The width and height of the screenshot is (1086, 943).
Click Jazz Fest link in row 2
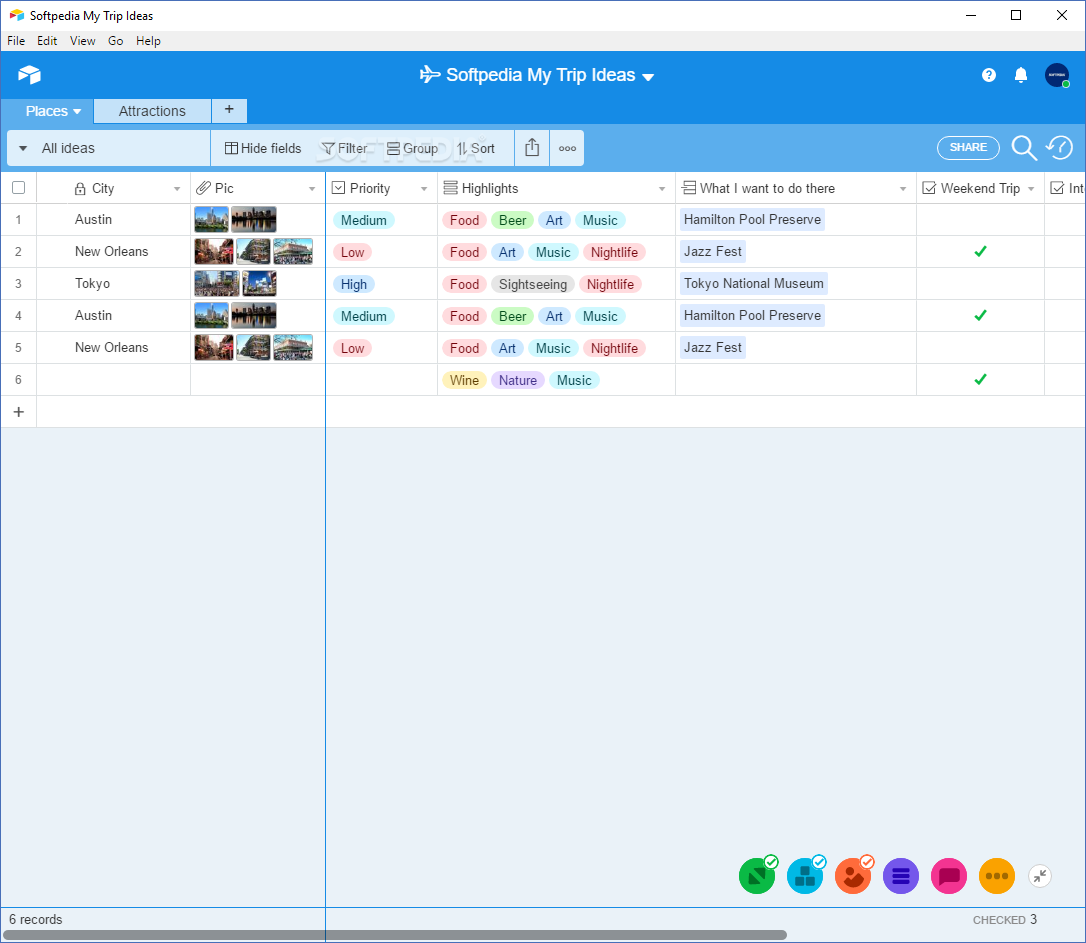(x=713, y=251)
